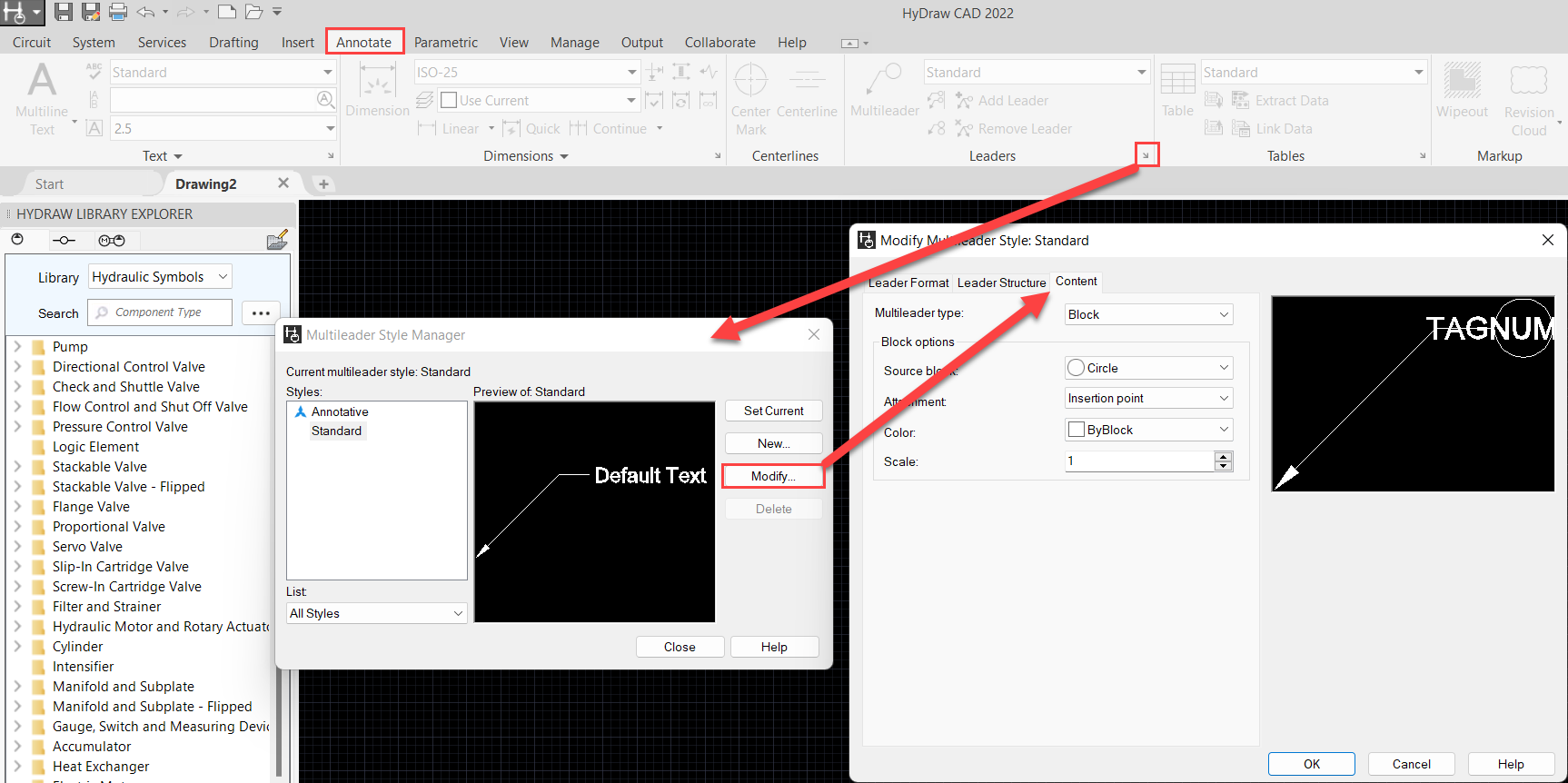Select the Quick dimension tool
This screenshot has width=1568, height=783.
pos(531,129)
